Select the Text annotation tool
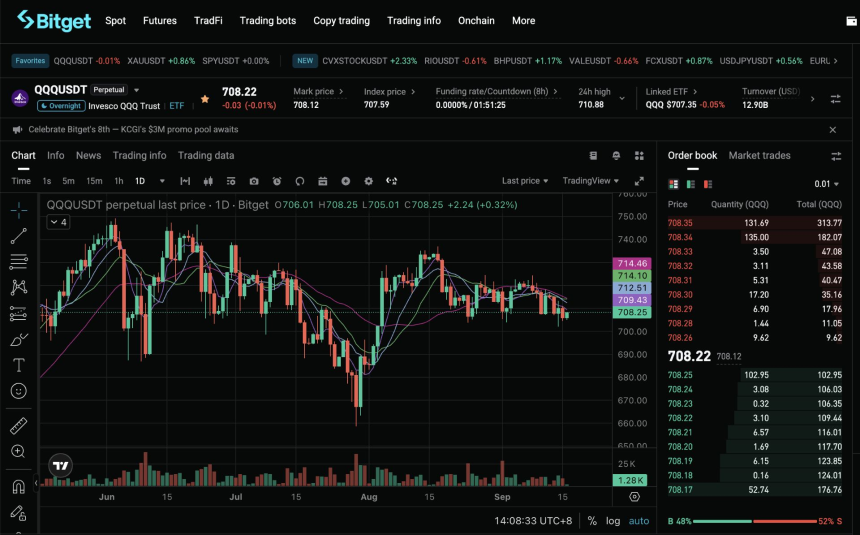Image resolution: width=860 pixels, height=535 pixels. coord(19,365)
